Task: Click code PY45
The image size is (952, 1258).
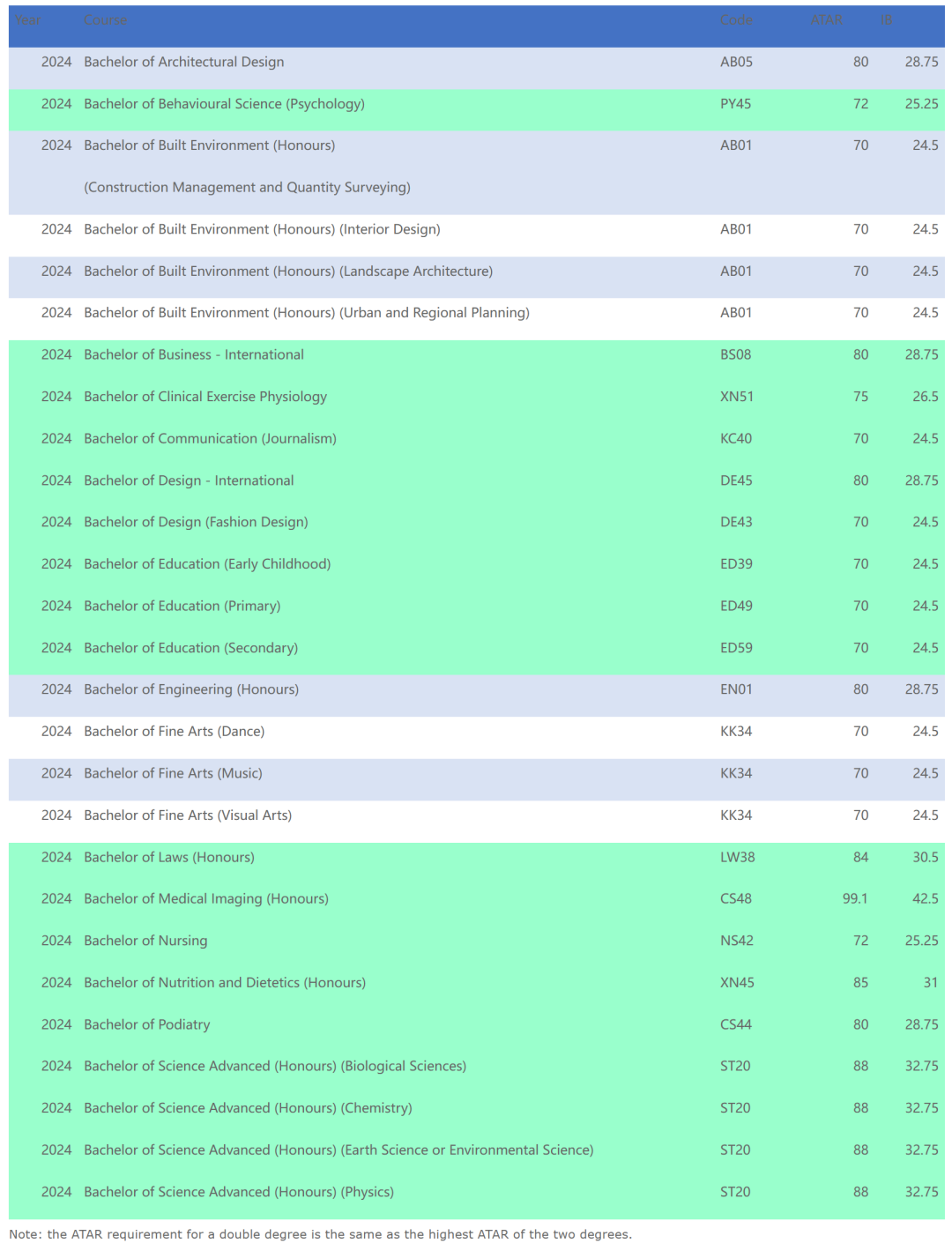Action: pos(735,104)
